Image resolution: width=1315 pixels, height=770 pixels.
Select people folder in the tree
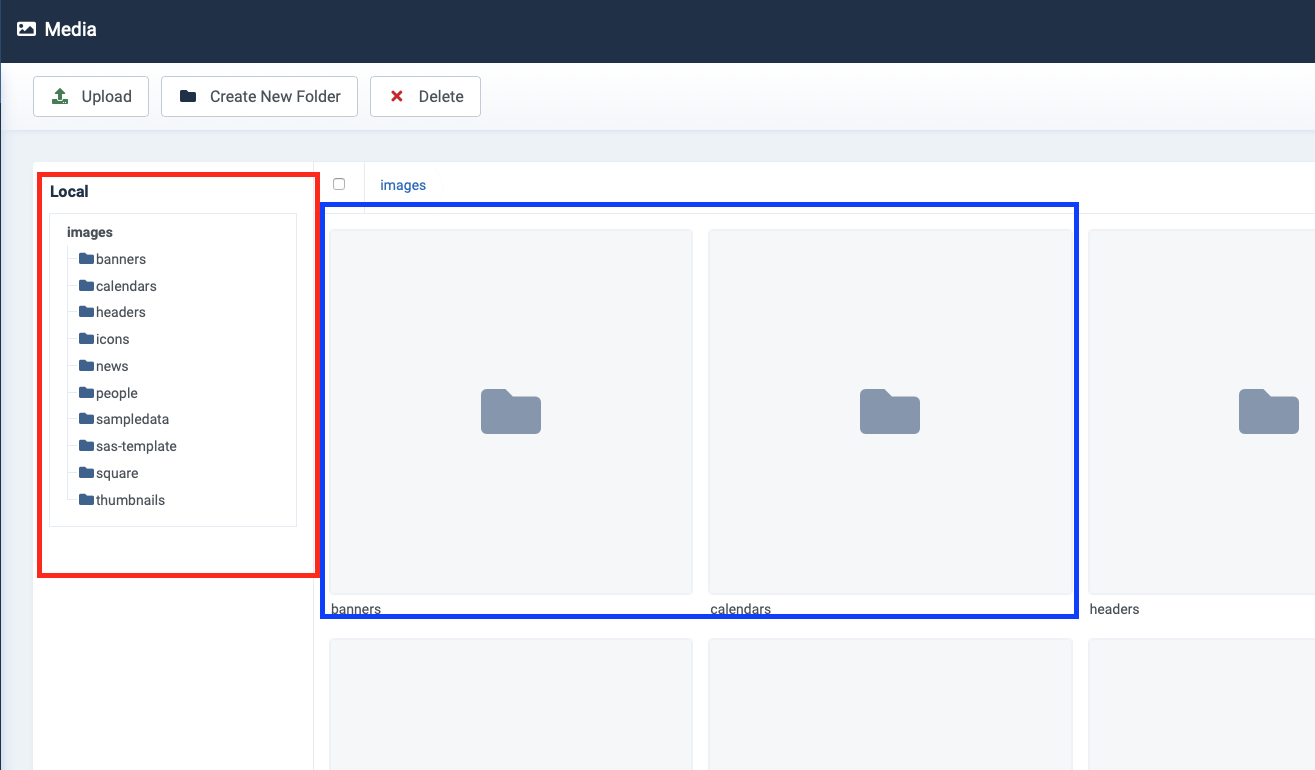pyautogui.click(x=117, y=393)
